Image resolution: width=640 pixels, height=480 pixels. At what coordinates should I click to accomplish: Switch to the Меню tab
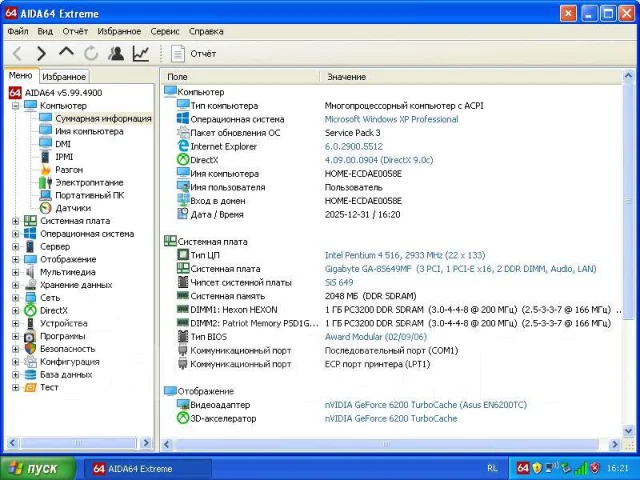20,76
